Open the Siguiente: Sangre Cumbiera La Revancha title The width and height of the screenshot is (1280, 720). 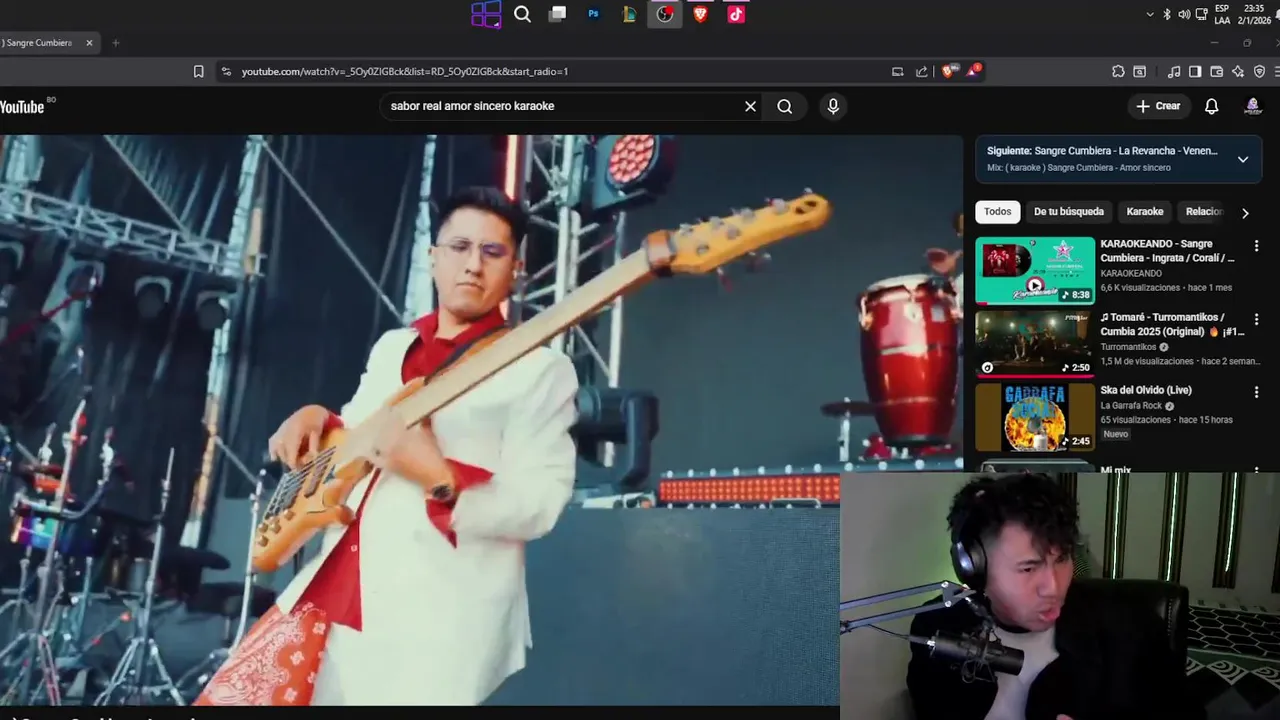point(1102,151)
